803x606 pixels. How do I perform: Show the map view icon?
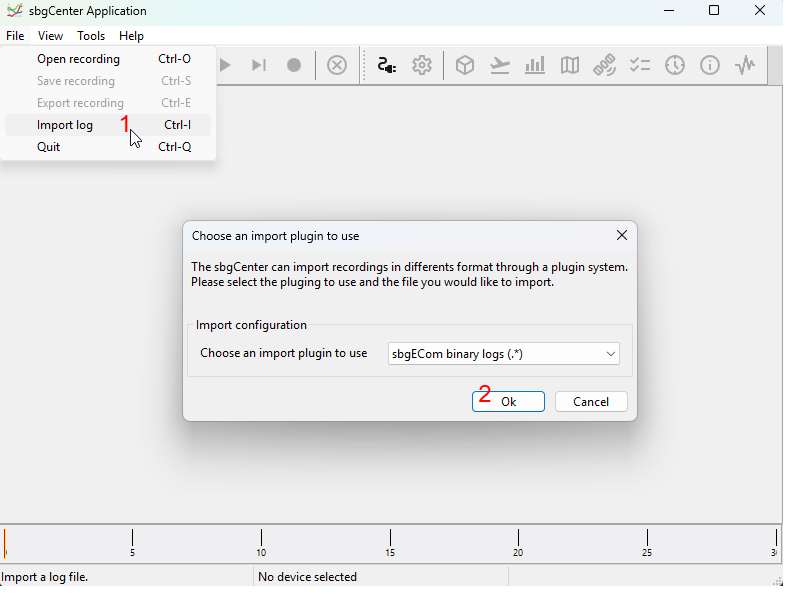point(570,65)
